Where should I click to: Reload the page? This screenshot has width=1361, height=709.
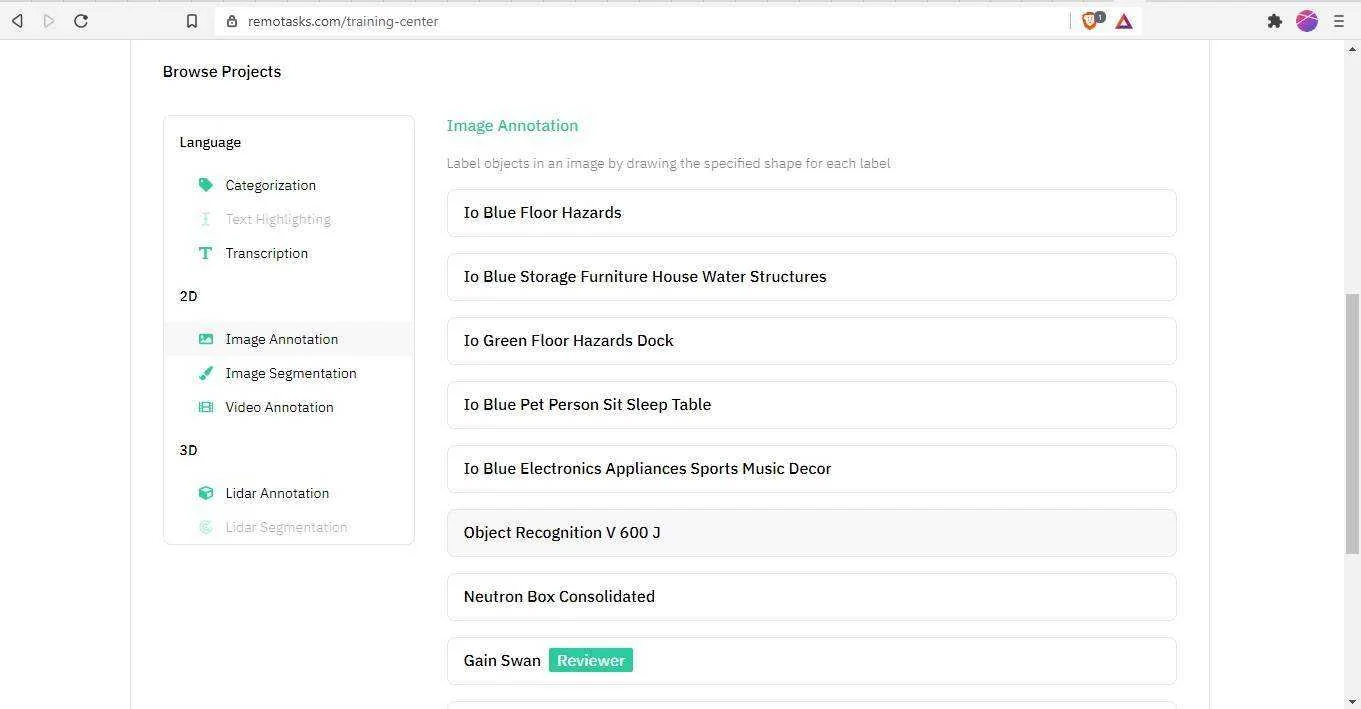pos(81,21)
